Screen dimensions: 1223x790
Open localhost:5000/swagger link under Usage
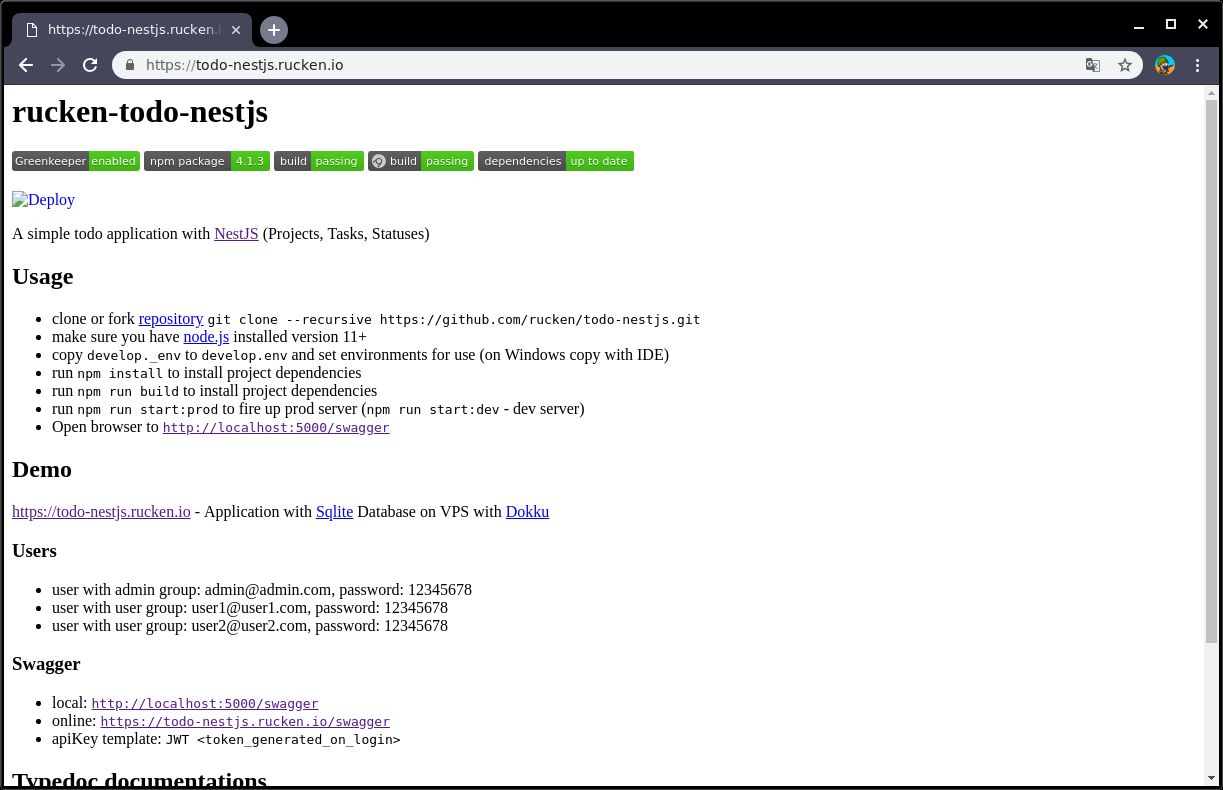(276, 427)
